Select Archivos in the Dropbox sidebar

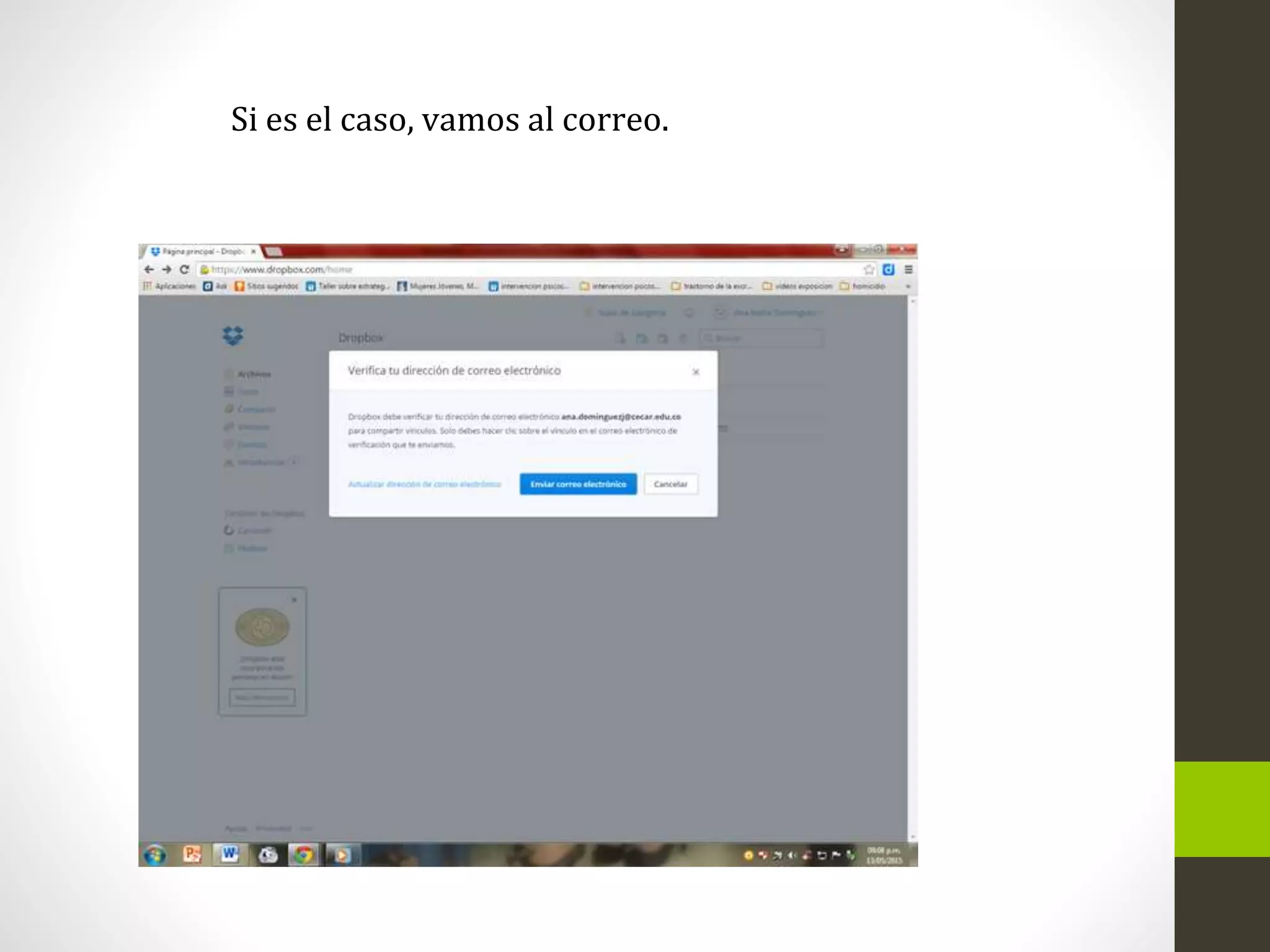[247, 374]
